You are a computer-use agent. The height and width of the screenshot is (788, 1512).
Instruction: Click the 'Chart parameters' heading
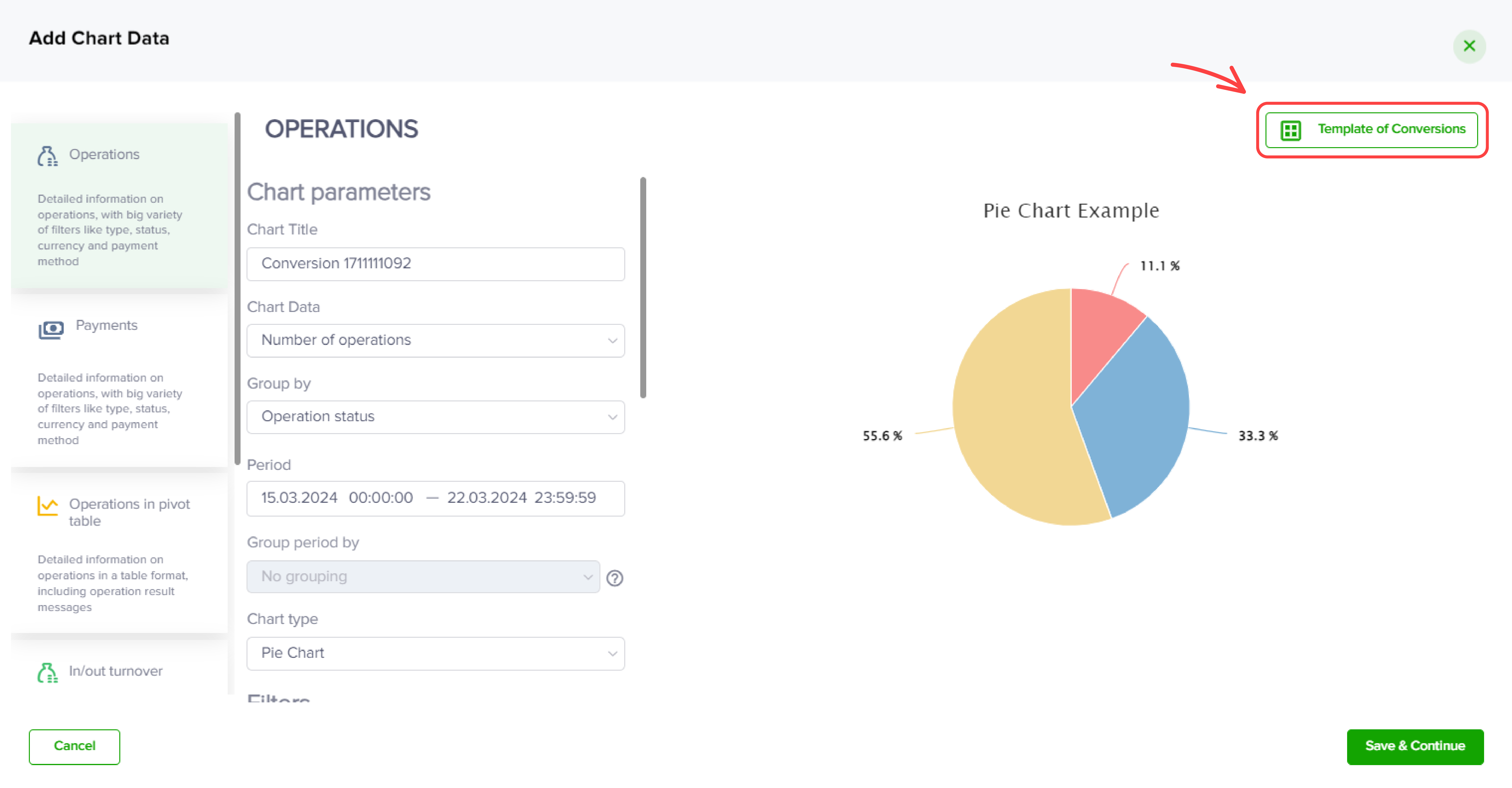click(x=339, y=192)
